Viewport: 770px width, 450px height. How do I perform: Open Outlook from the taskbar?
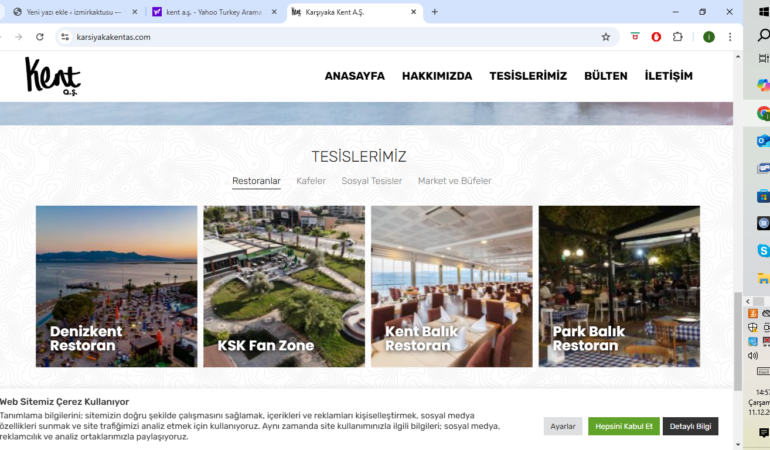763,141
